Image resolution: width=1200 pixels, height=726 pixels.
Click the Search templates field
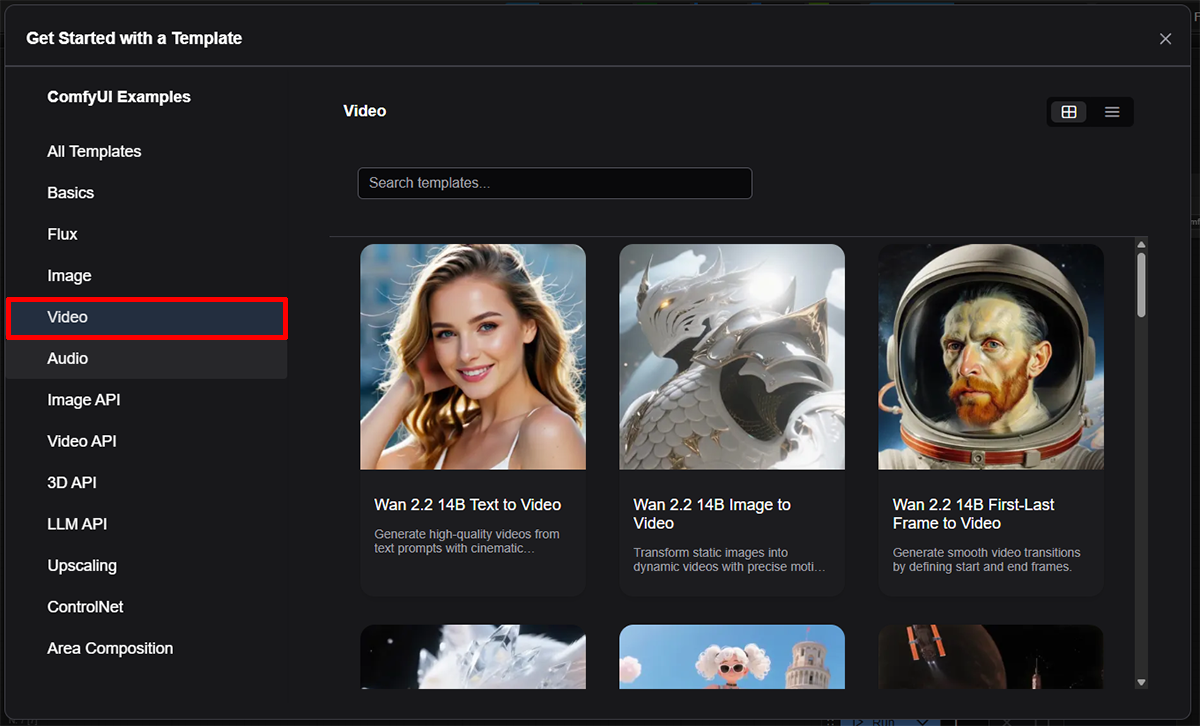(555, 183)
